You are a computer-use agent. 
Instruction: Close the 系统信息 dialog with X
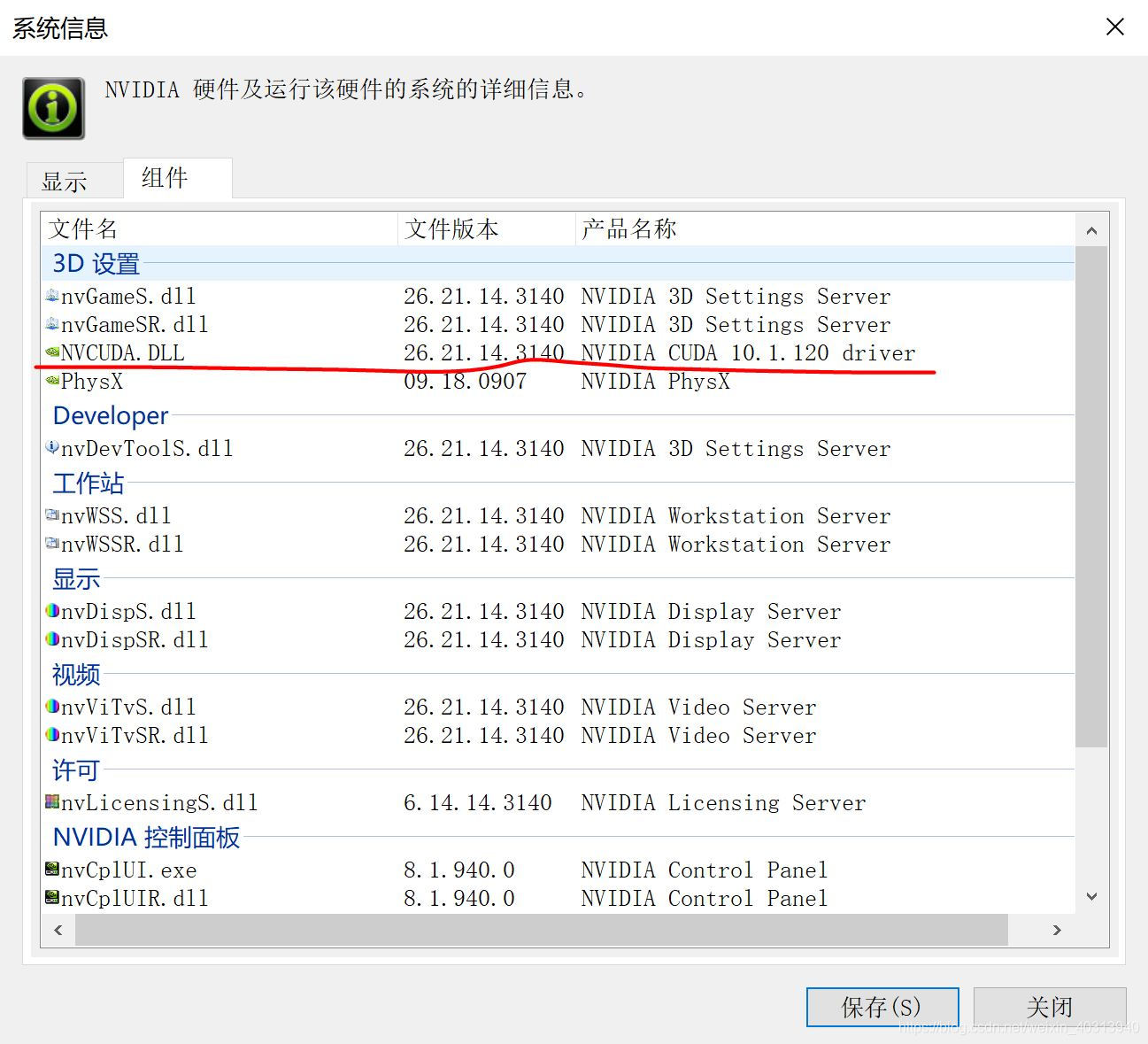click(x=1115, y=27)
